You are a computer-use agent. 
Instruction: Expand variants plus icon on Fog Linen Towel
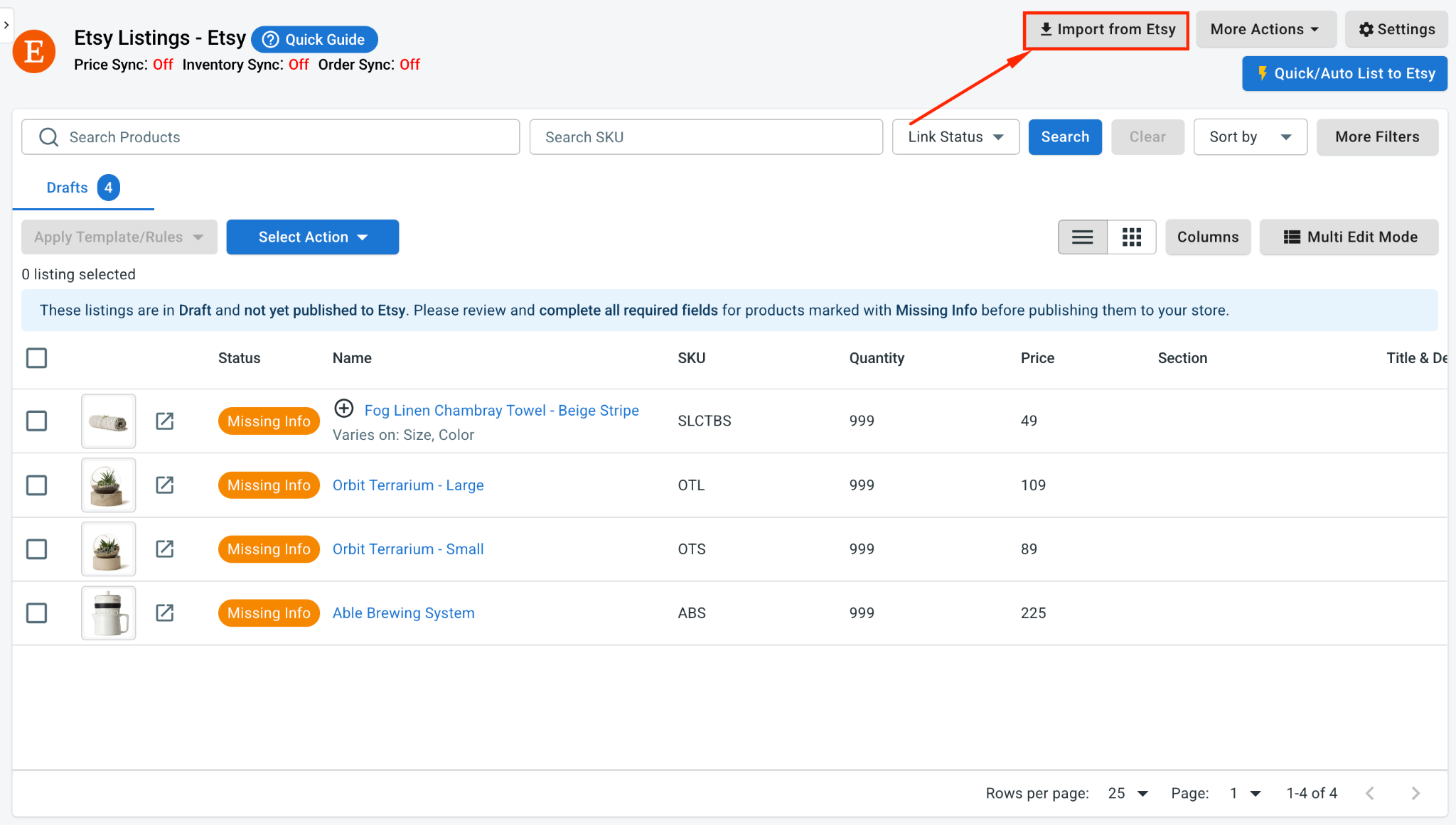[x=344, y=409]
